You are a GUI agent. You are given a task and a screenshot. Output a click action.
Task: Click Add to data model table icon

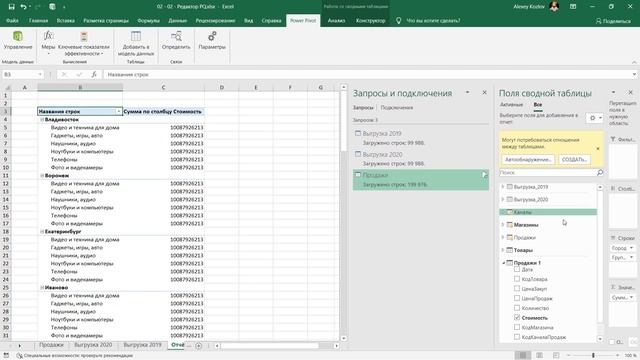pos(136,36)
